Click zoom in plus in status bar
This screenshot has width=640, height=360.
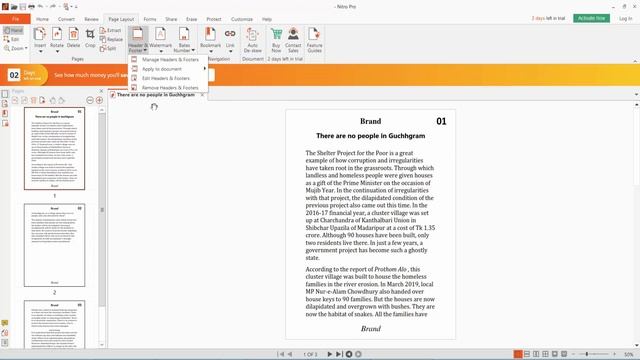(614, 354)
